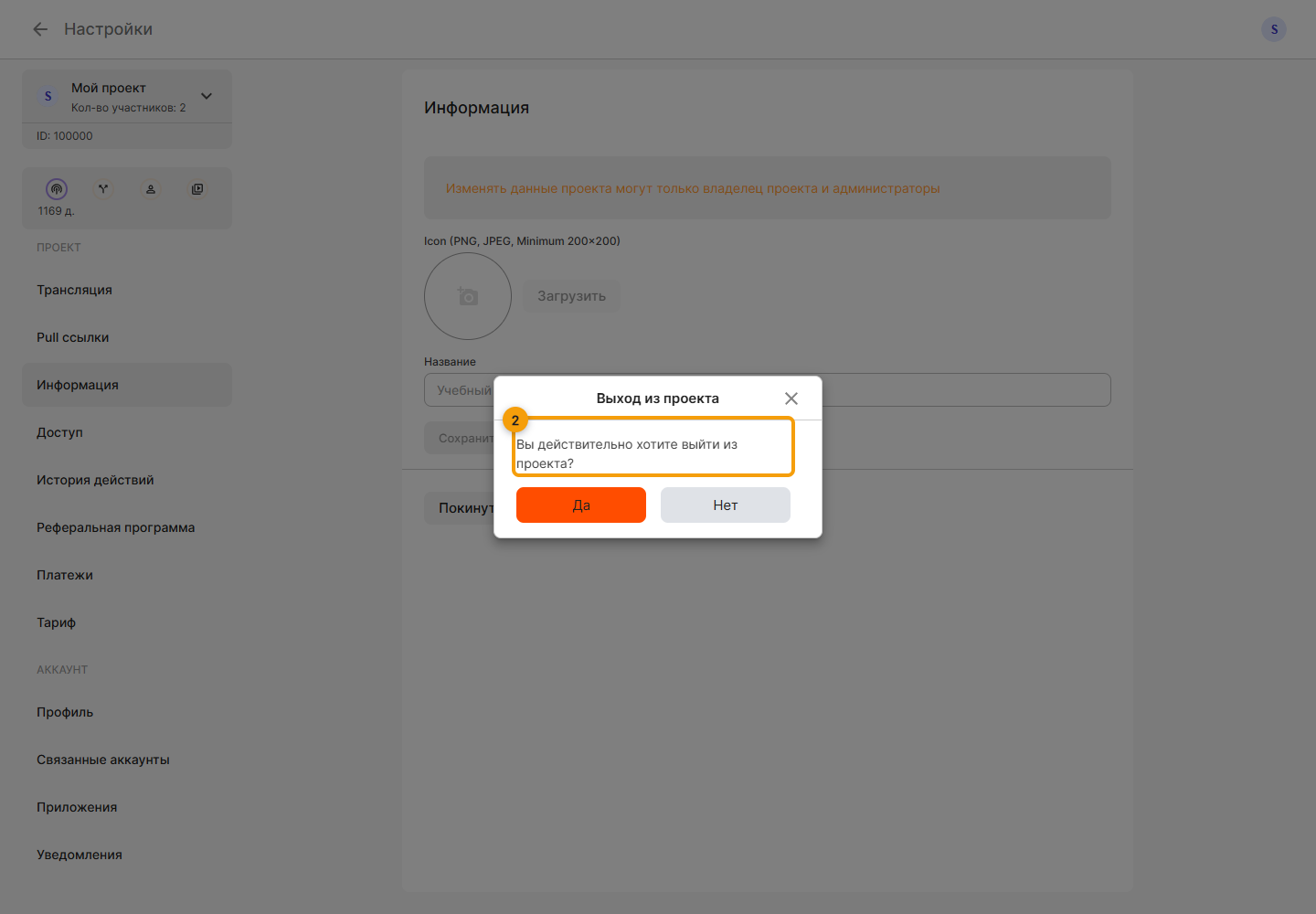
Task: Open the Тариф section
Action: pyautogui.click(x=127, y=622)
